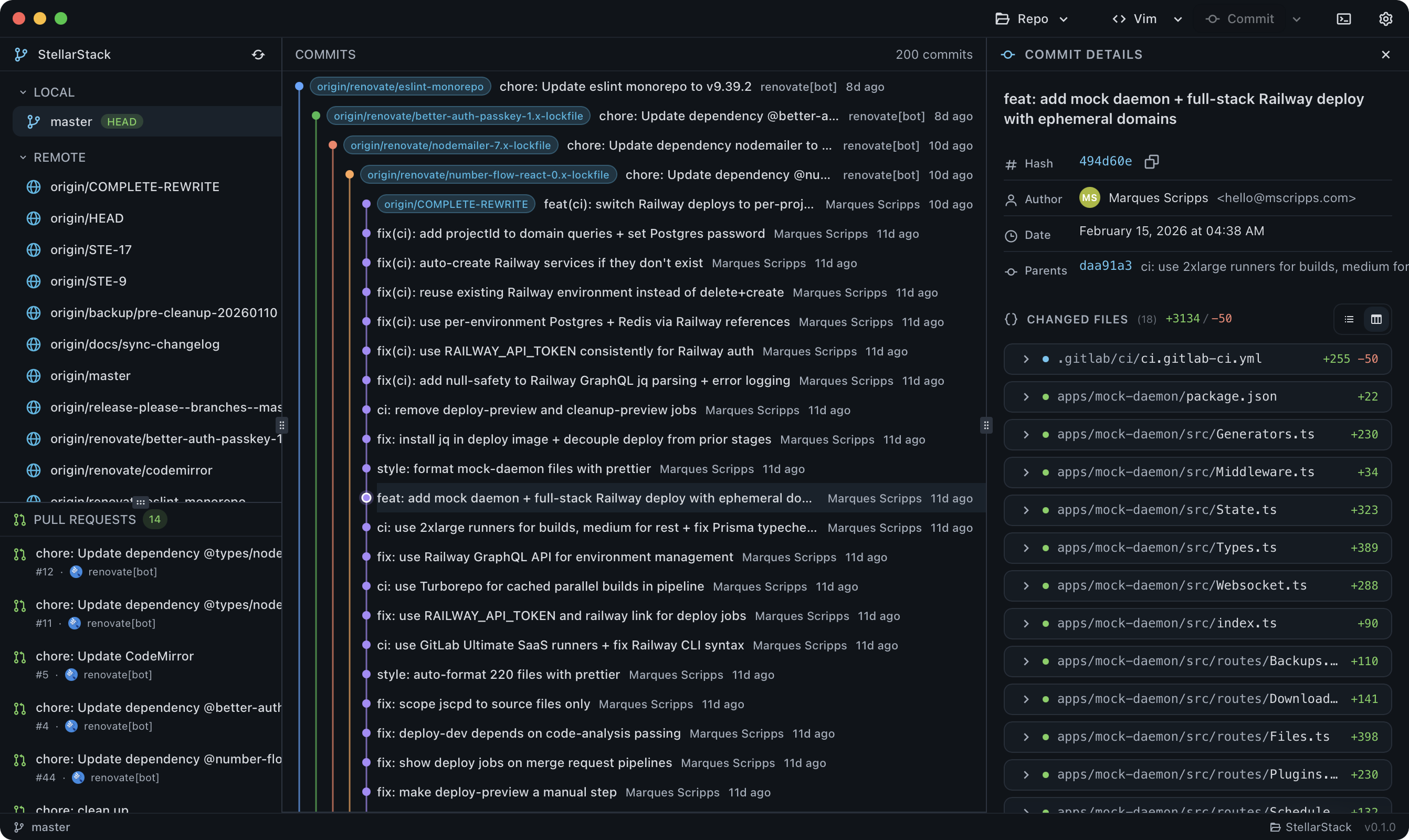This screenshot has width=1409, height=840.
Task: Click the globe icon beside origin/STE-17
Action: tap(34, 249)
